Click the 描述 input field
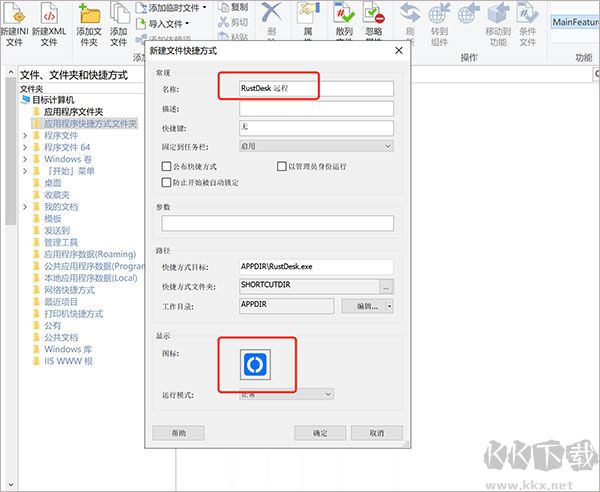This screenshot has width=600, height=492. point(317,108)
